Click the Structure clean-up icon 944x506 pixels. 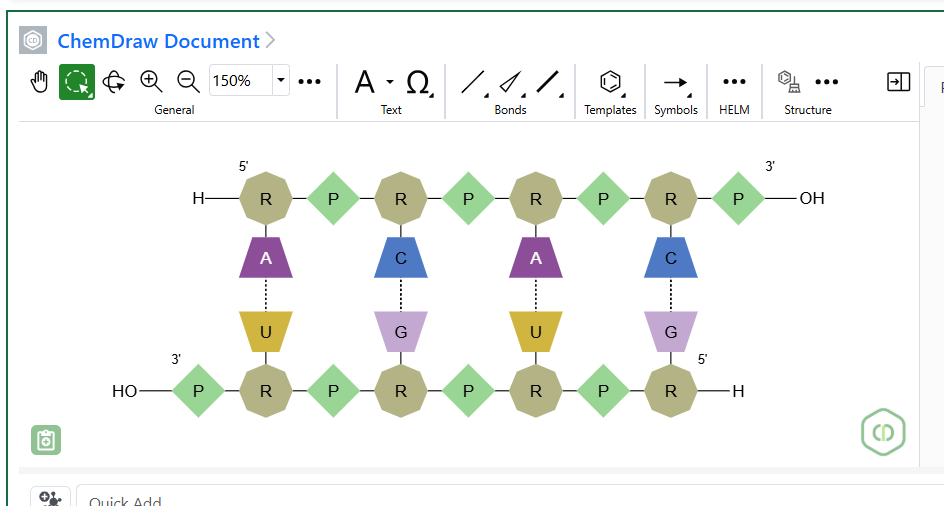(789, 82)
